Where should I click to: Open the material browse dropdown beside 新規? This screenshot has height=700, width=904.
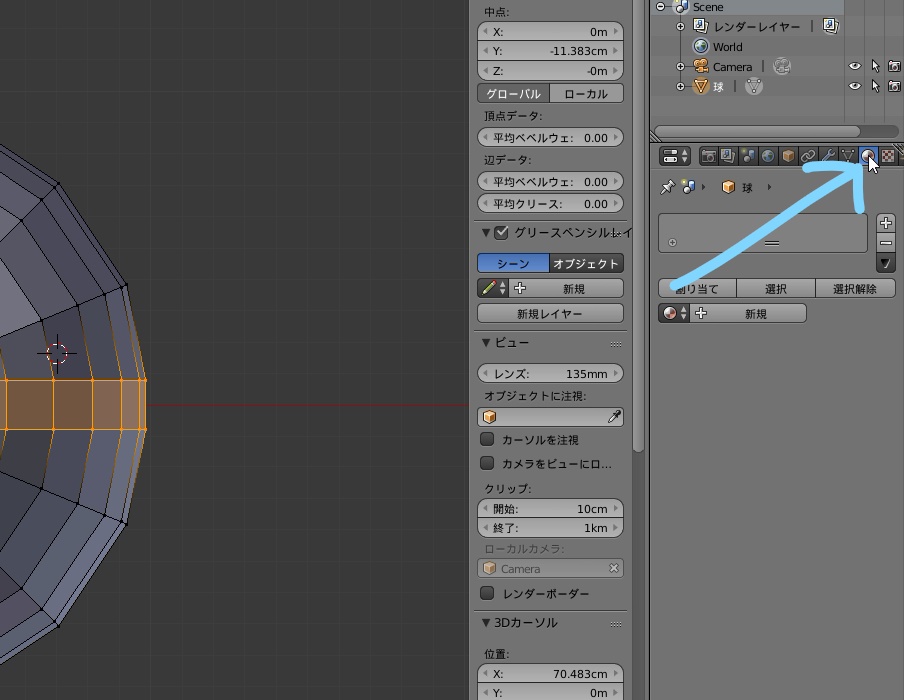click(674, 314)
